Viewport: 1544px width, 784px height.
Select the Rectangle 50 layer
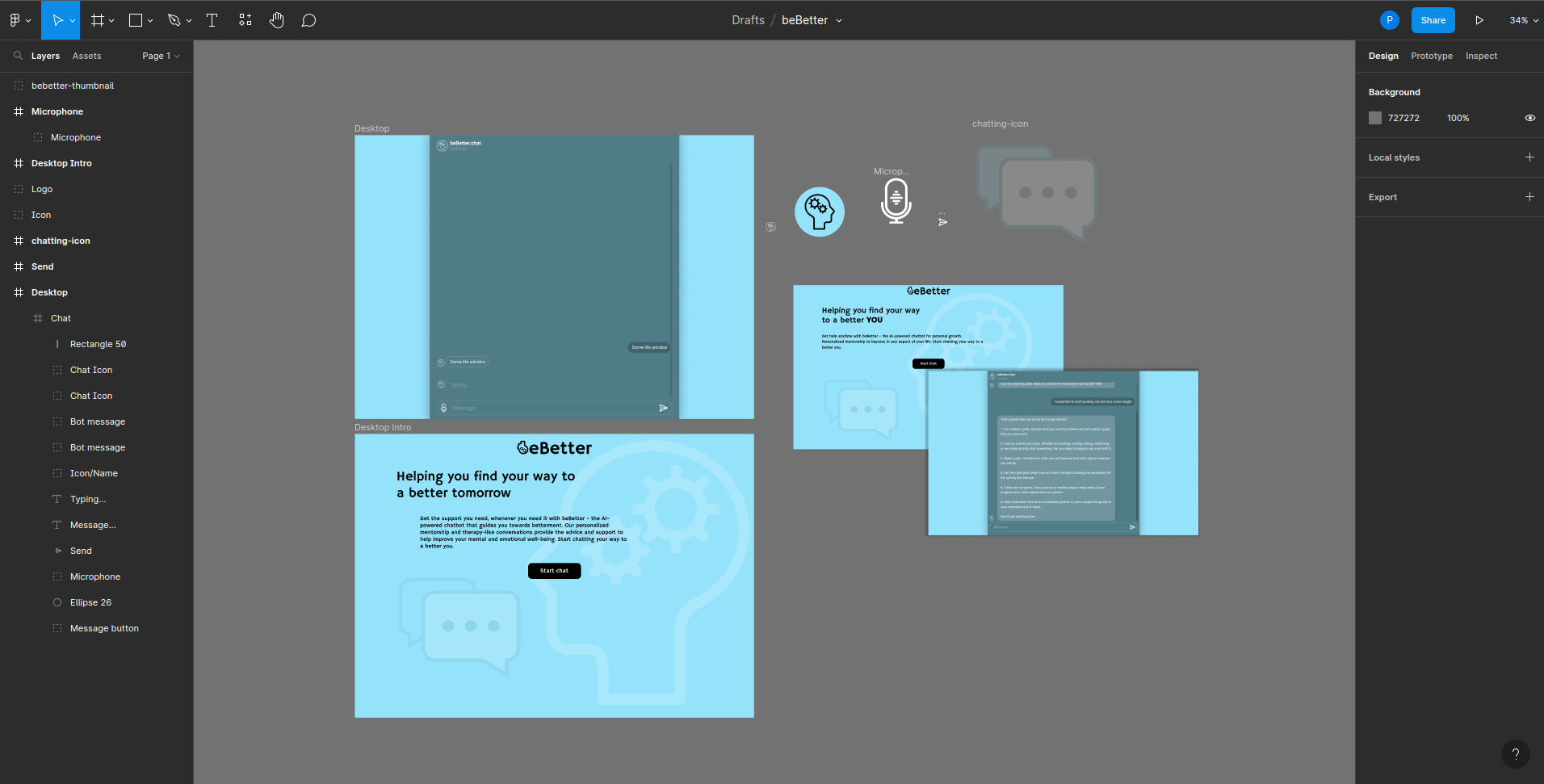point(97,344)
